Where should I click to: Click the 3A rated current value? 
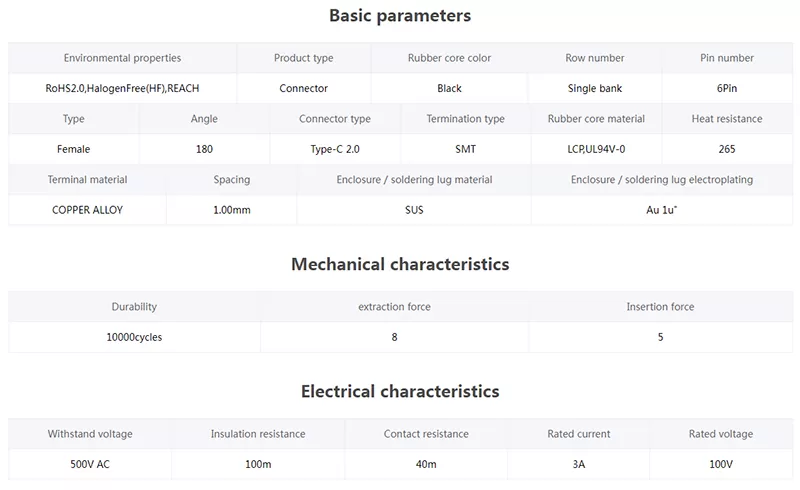[579, 464]
